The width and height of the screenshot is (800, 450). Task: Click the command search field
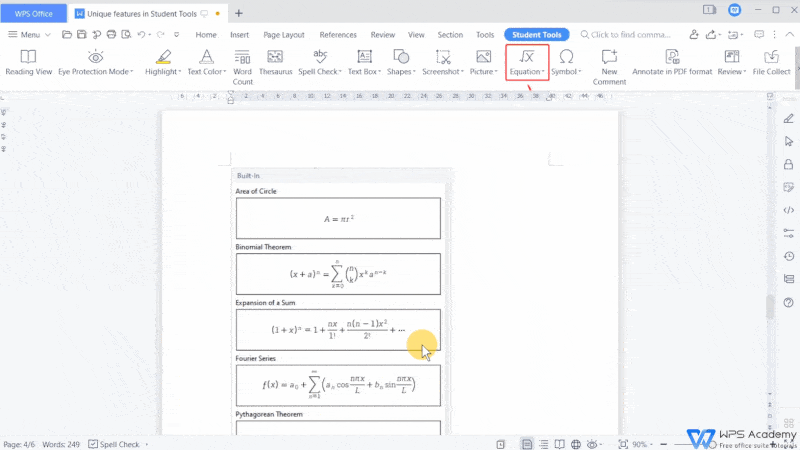(x=626, y=35)
